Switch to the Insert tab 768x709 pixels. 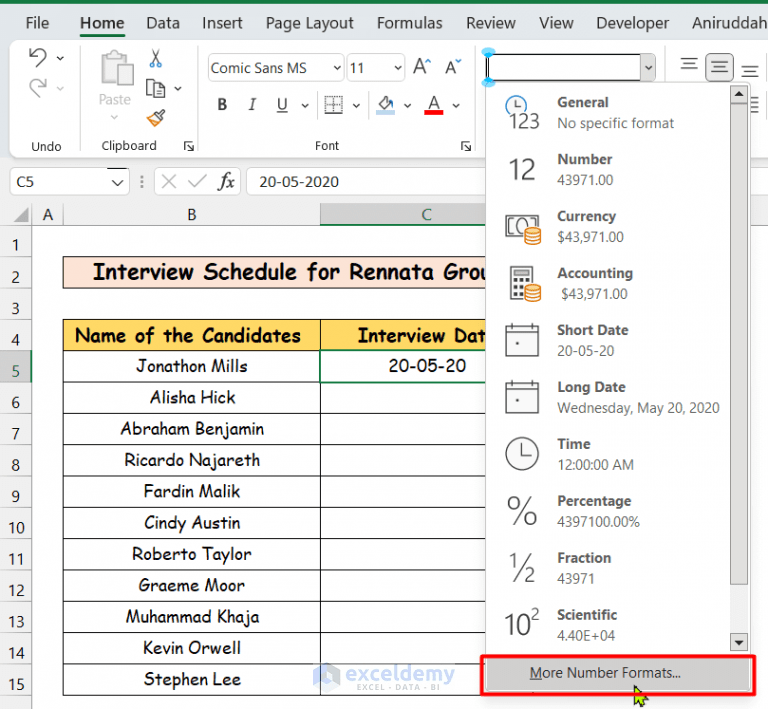tap(222, 23)
